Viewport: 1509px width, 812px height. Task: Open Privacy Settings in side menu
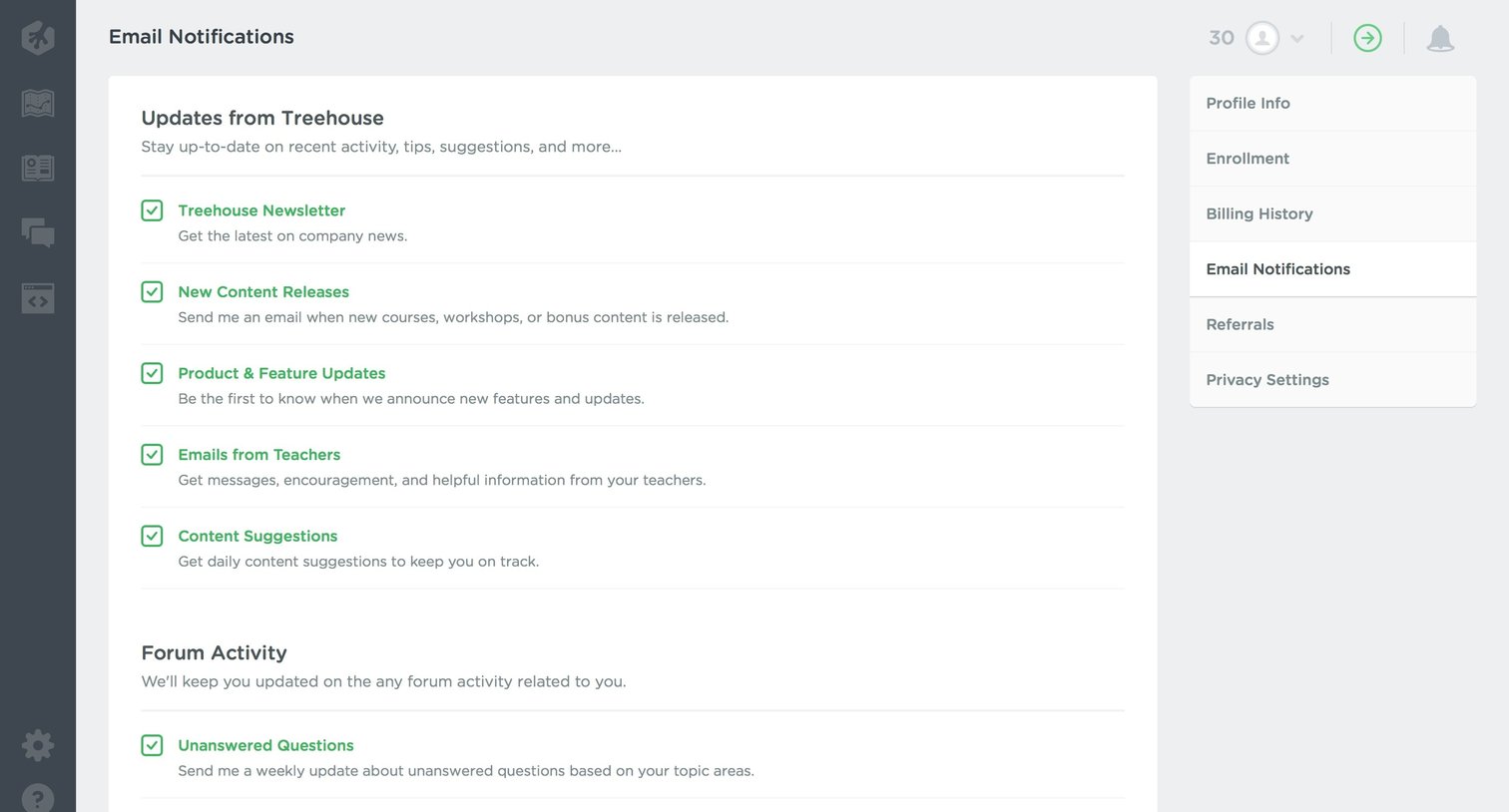(x=1332, y=380)
